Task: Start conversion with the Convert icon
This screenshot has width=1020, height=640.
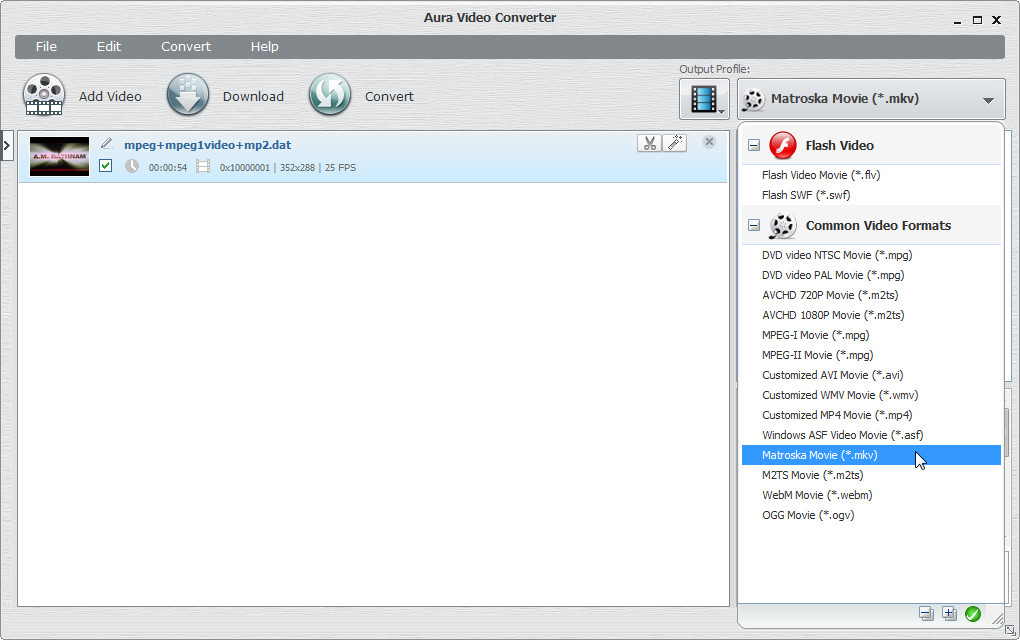Action: click(x=329, y=96)
